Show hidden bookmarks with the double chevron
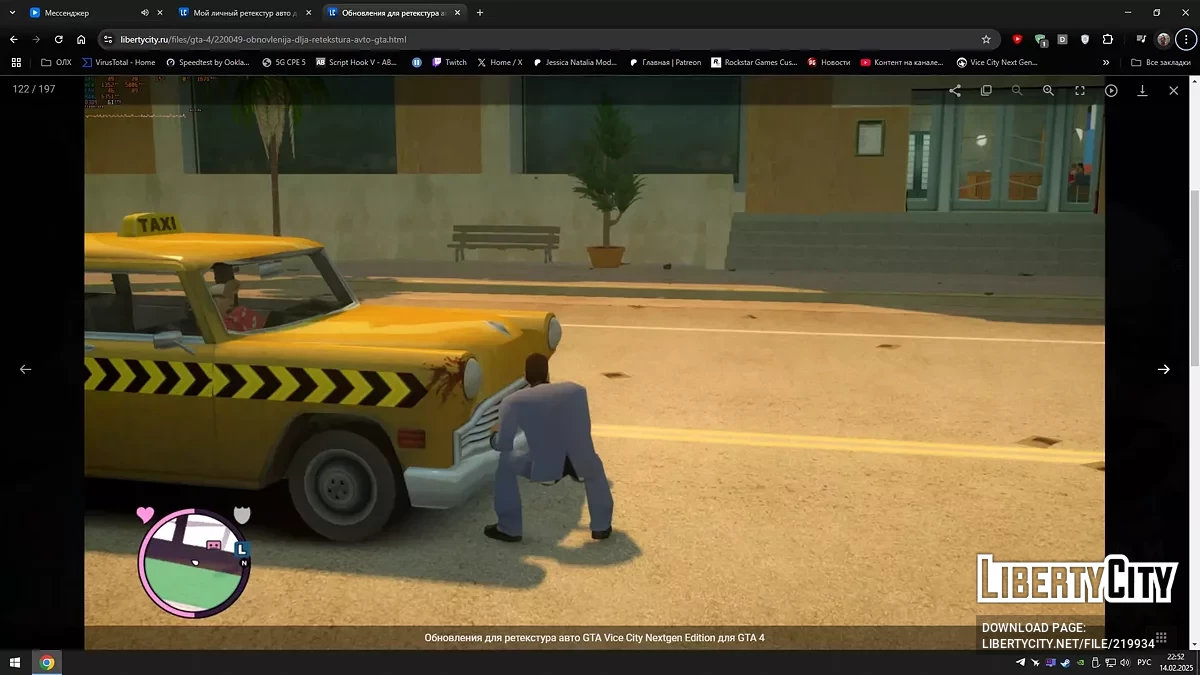 point(1106,62)
